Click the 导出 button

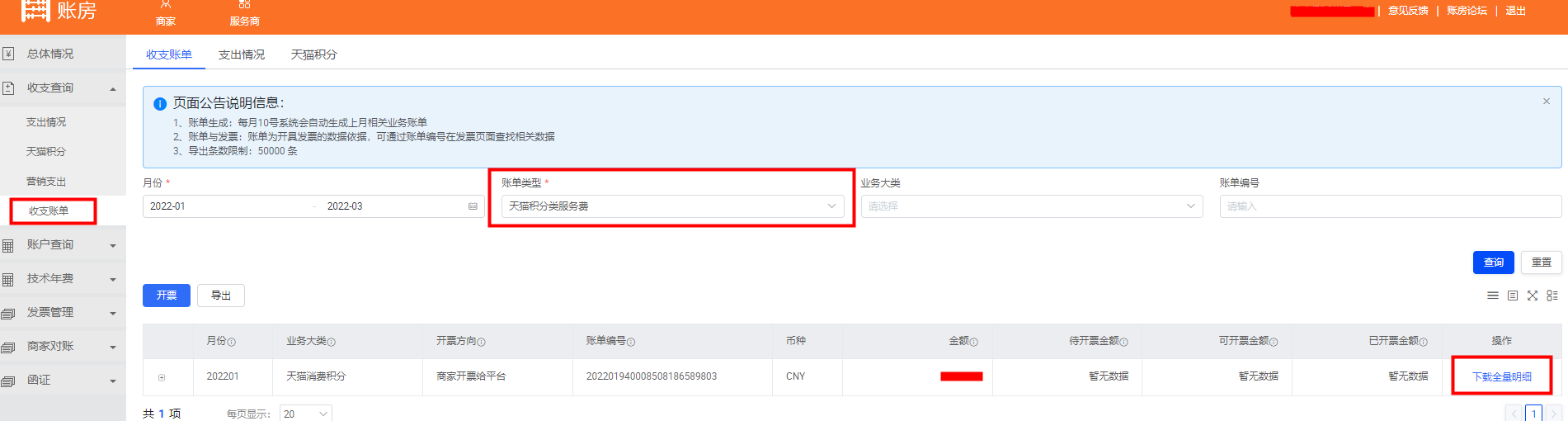[220, 296]
